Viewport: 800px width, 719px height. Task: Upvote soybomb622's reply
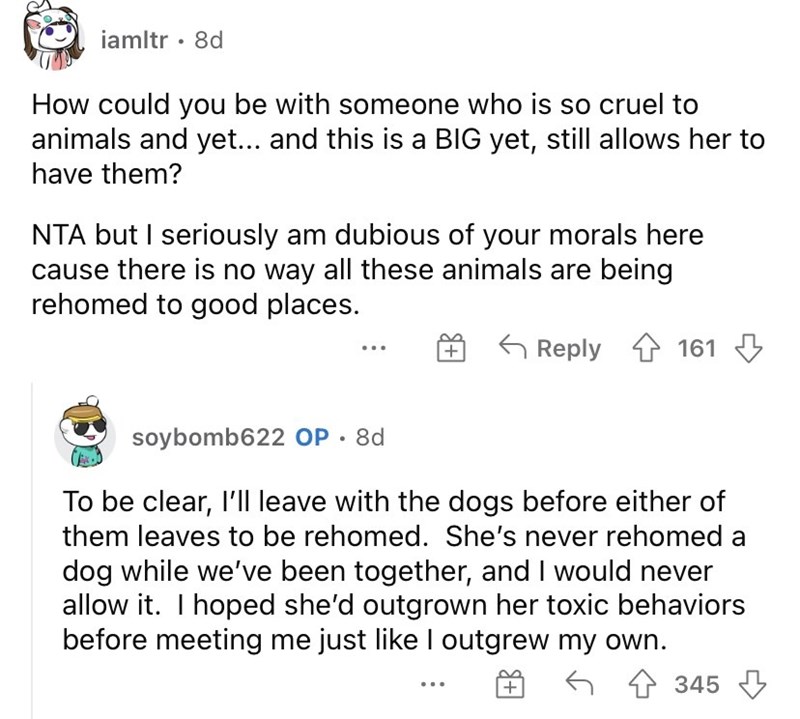(651, 684)
